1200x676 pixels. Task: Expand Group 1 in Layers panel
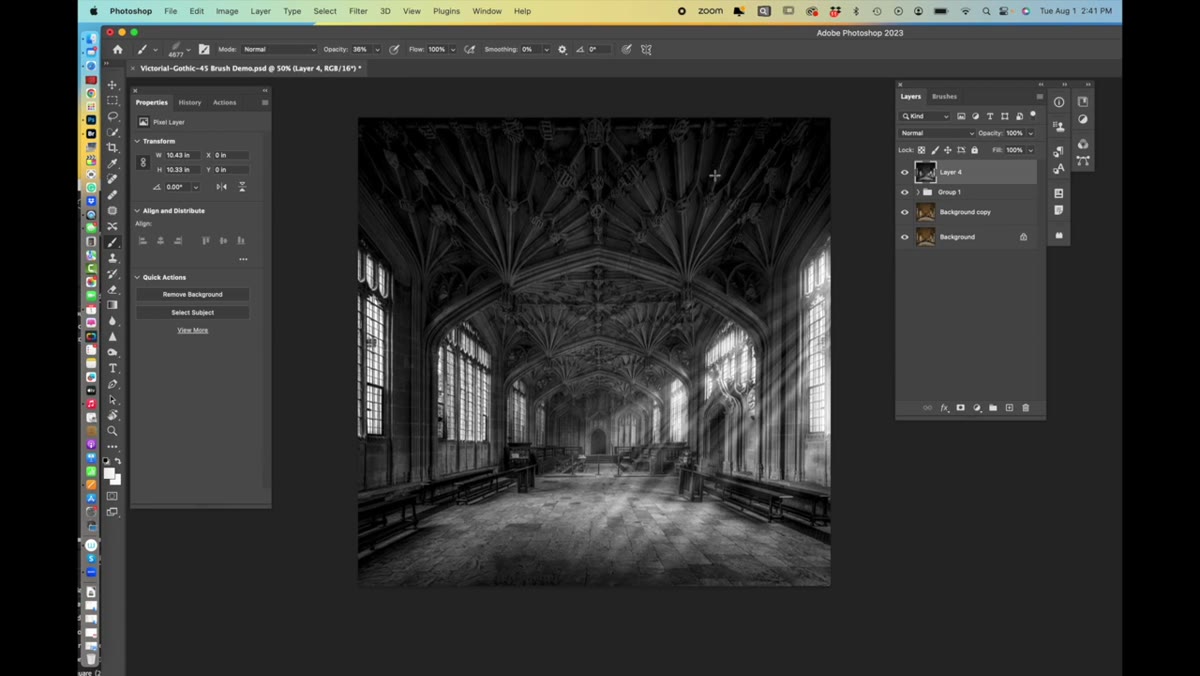coord(918,192)
